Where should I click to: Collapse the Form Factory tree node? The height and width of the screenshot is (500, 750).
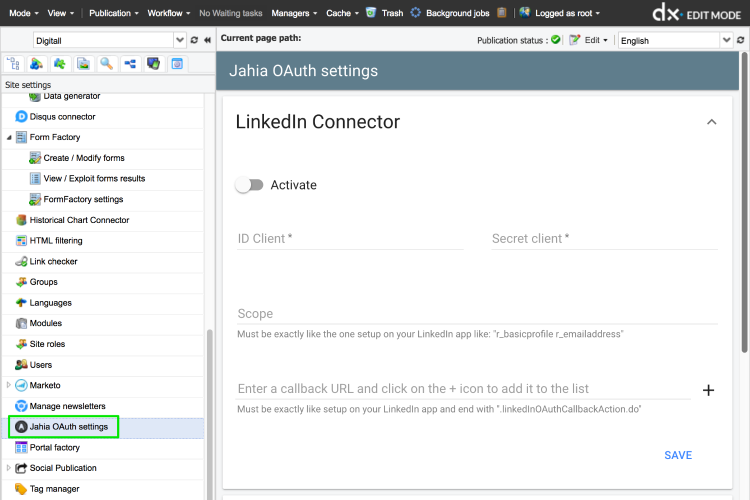pos(9,137)
